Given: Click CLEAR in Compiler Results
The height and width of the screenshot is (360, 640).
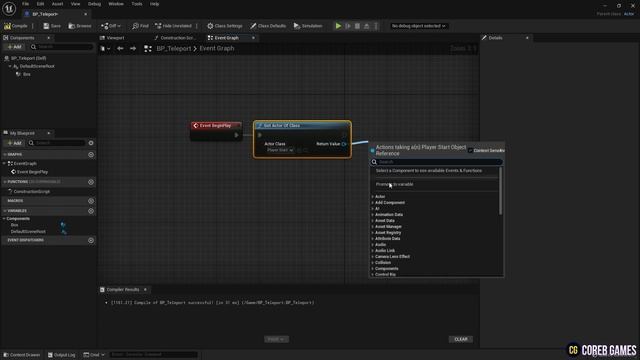Looking at the screenshot, I should 461,339.
